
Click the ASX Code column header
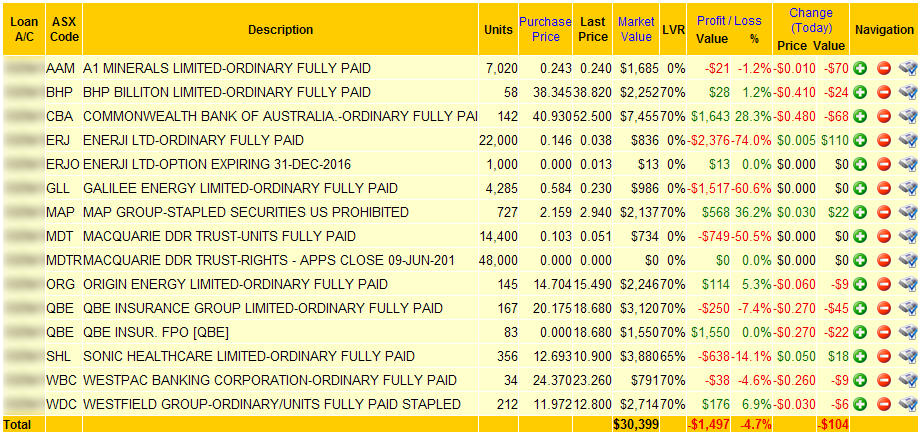65,29
